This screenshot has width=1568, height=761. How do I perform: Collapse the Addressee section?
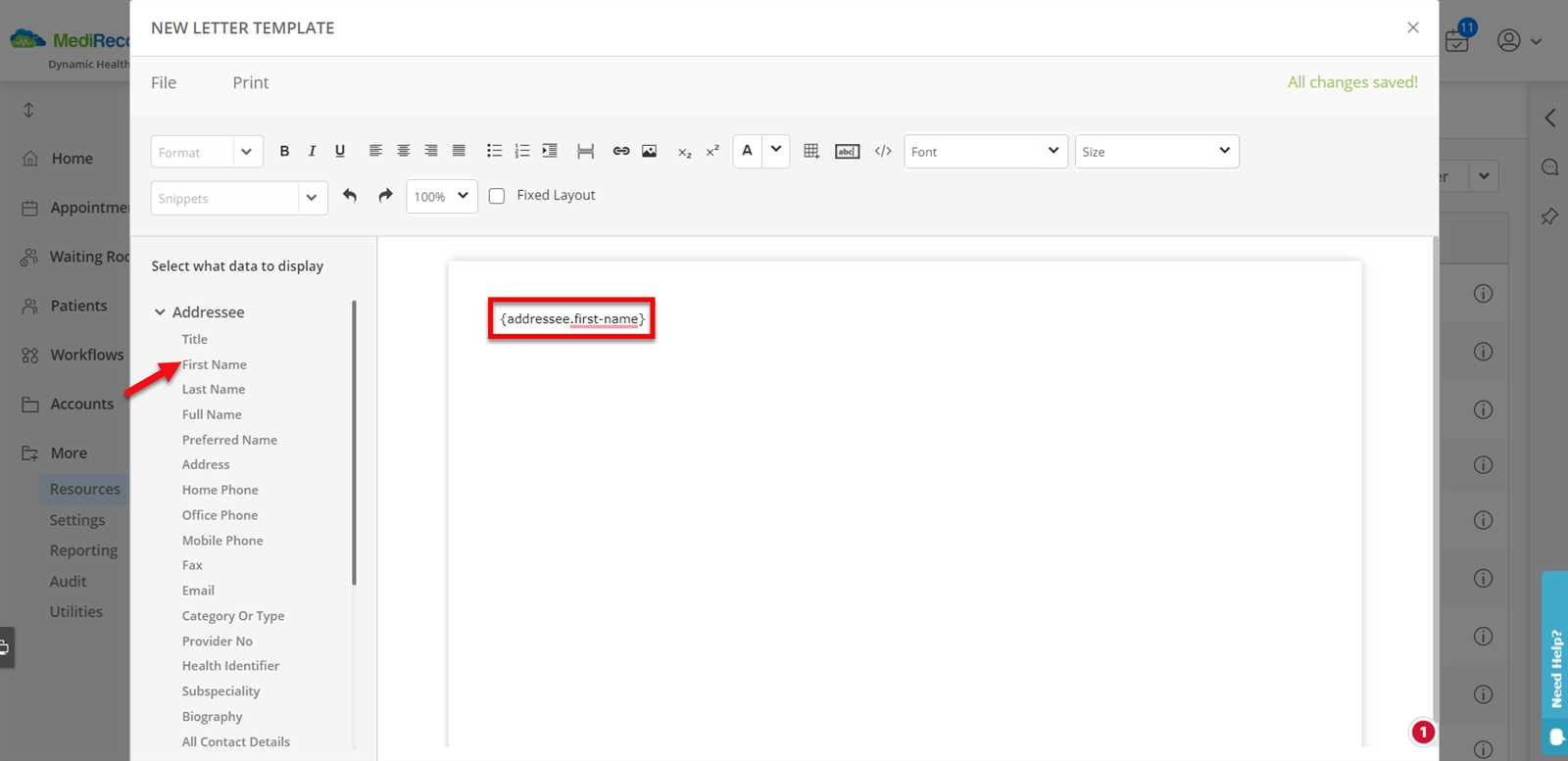(x=160, y=312)
